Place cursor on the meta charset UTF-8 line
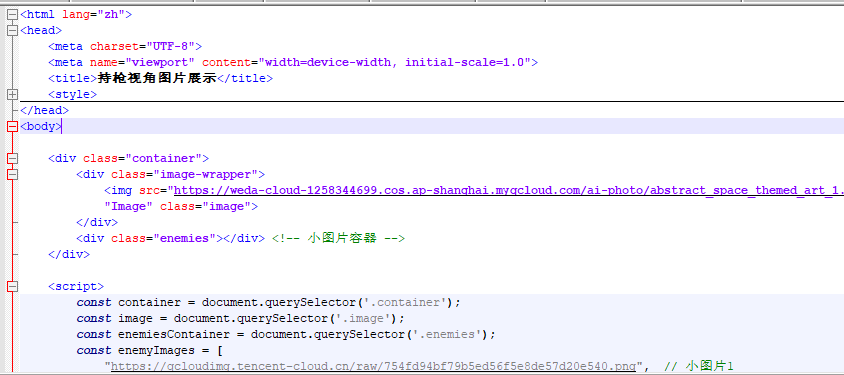This screenshot has width=844, height=375. point(125,47)
